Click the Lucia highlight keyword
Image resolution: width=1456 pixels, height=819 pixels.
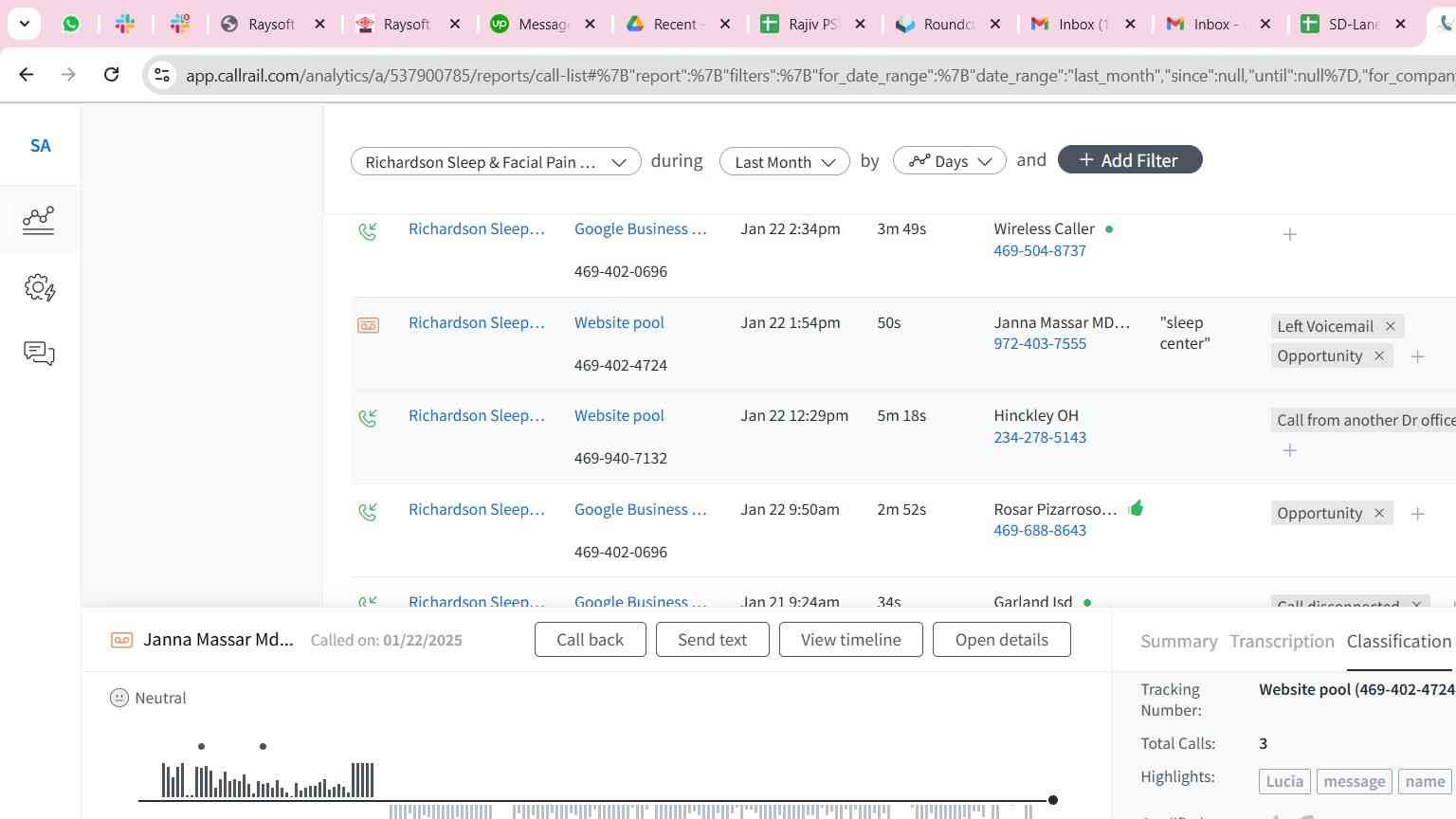click(x=1284, y=781)
